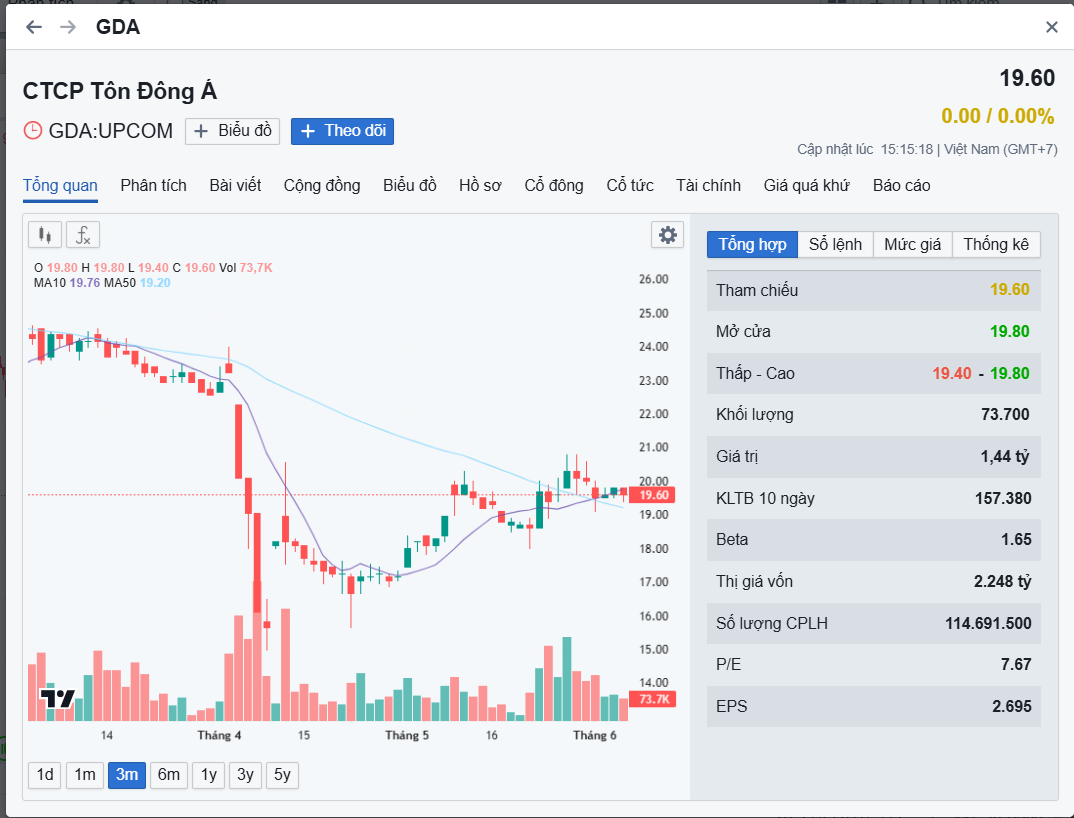Viewport: 1074px width, 818px height.
Task: Close the GDA stock popup
Action: pos(1051,27)
